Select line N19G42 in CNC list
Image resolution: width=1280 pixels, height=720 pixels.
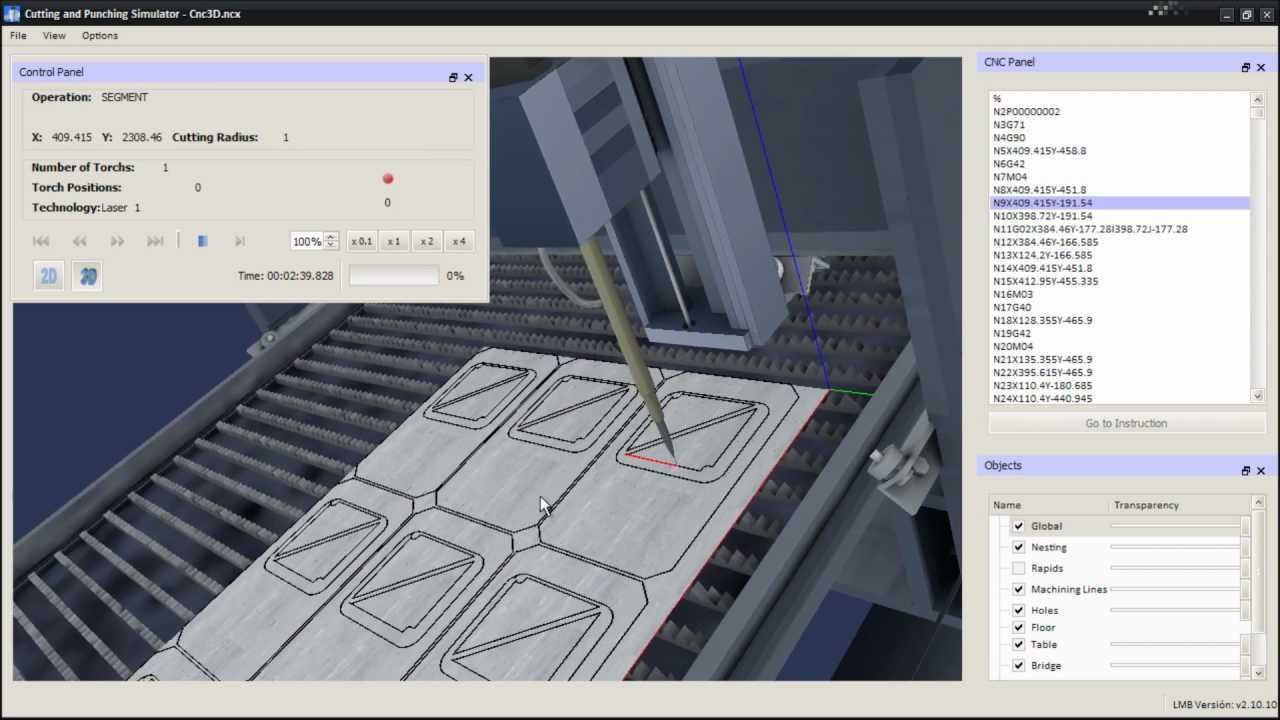[x=1120, y=333]
